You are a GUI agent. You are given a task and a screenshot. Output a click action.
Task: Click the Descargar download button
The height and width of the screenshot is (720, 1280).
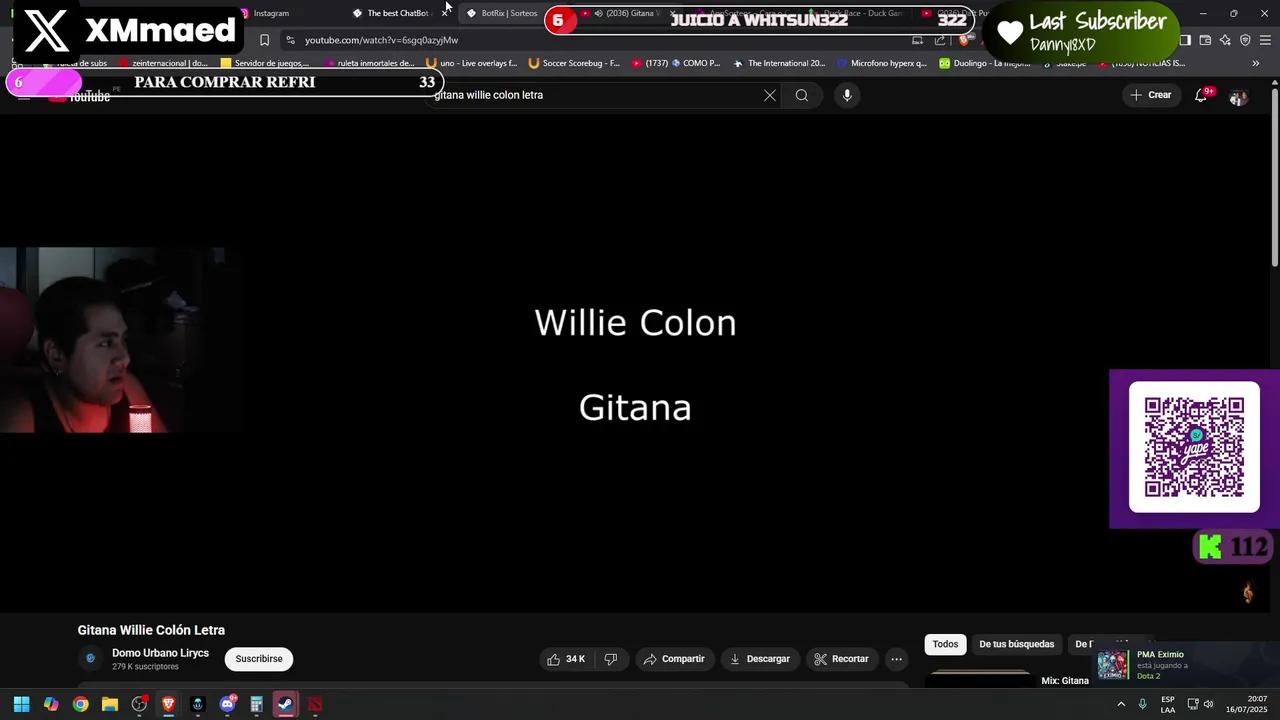760,659
